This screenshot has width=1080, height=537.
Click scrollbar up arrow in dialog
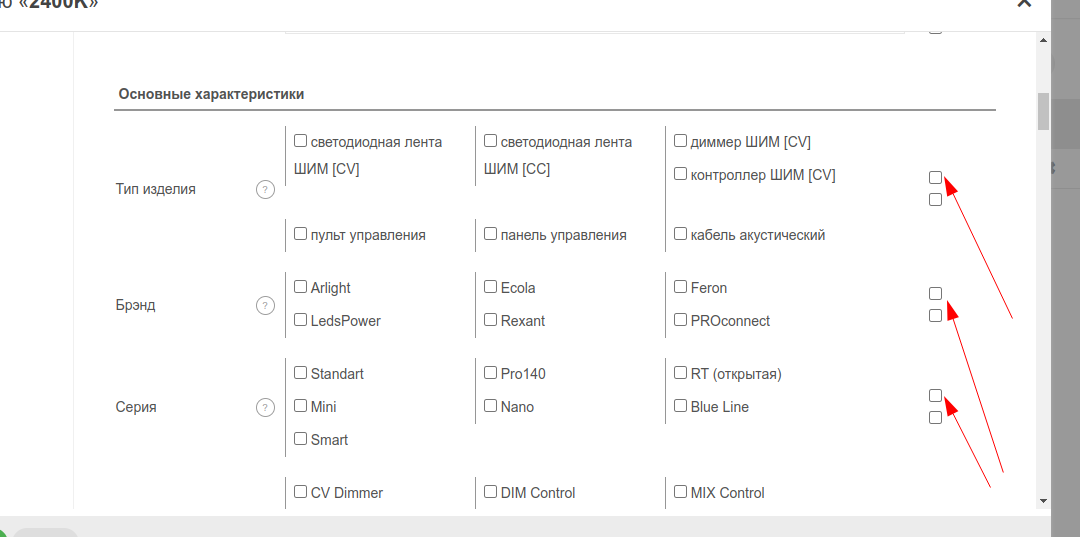click(x=1043, y=42)
